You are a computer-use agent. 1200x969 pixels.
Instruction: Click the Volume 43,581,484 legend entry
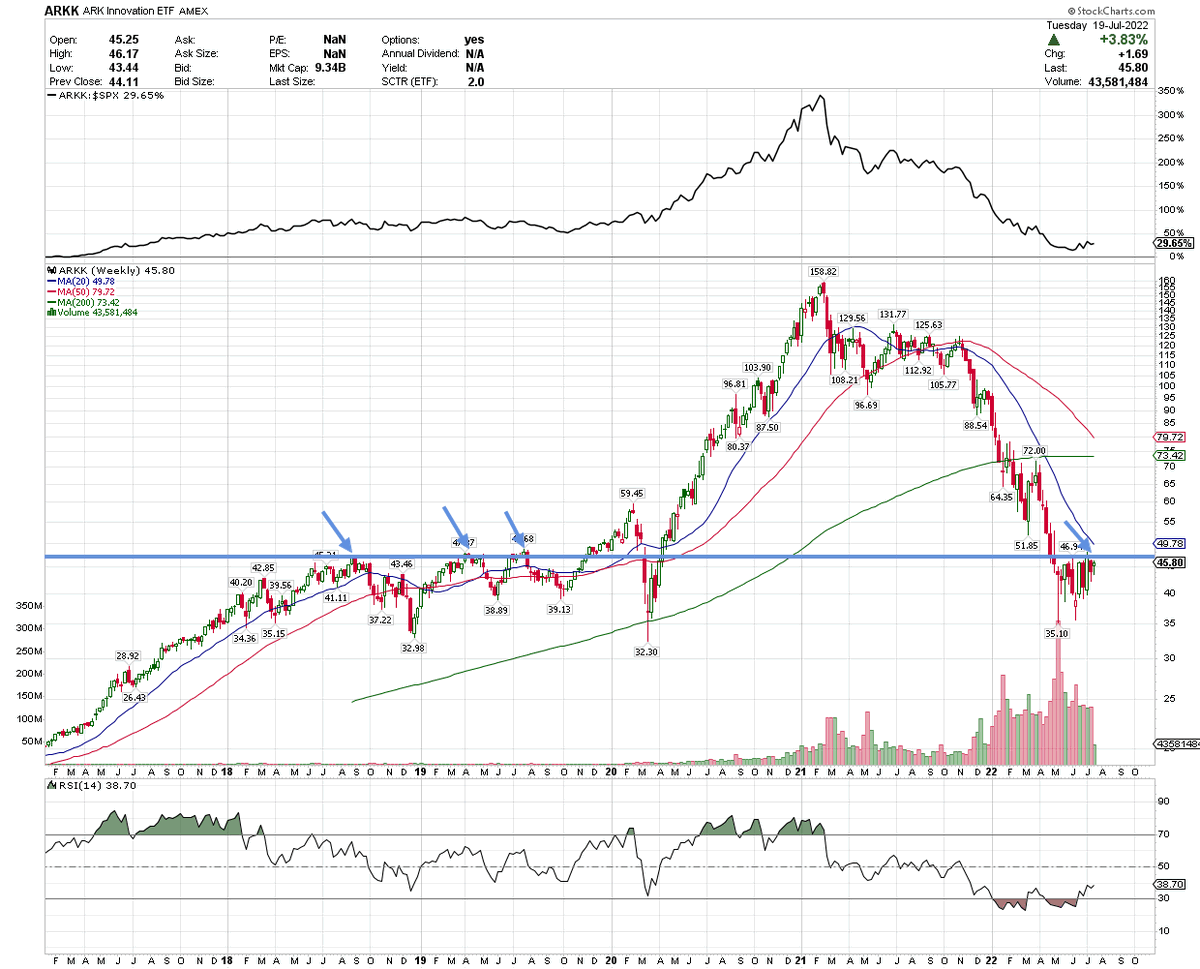pyautogui.click(x=91, y=311)
